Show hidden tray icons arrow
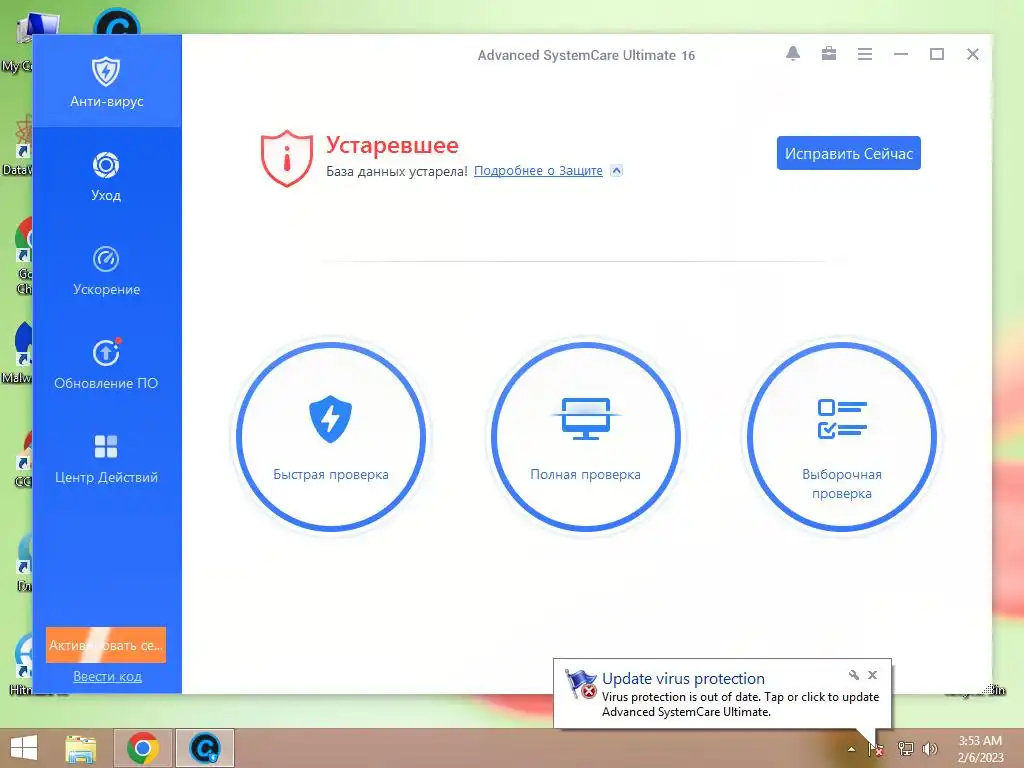 [x=851, y=749]
